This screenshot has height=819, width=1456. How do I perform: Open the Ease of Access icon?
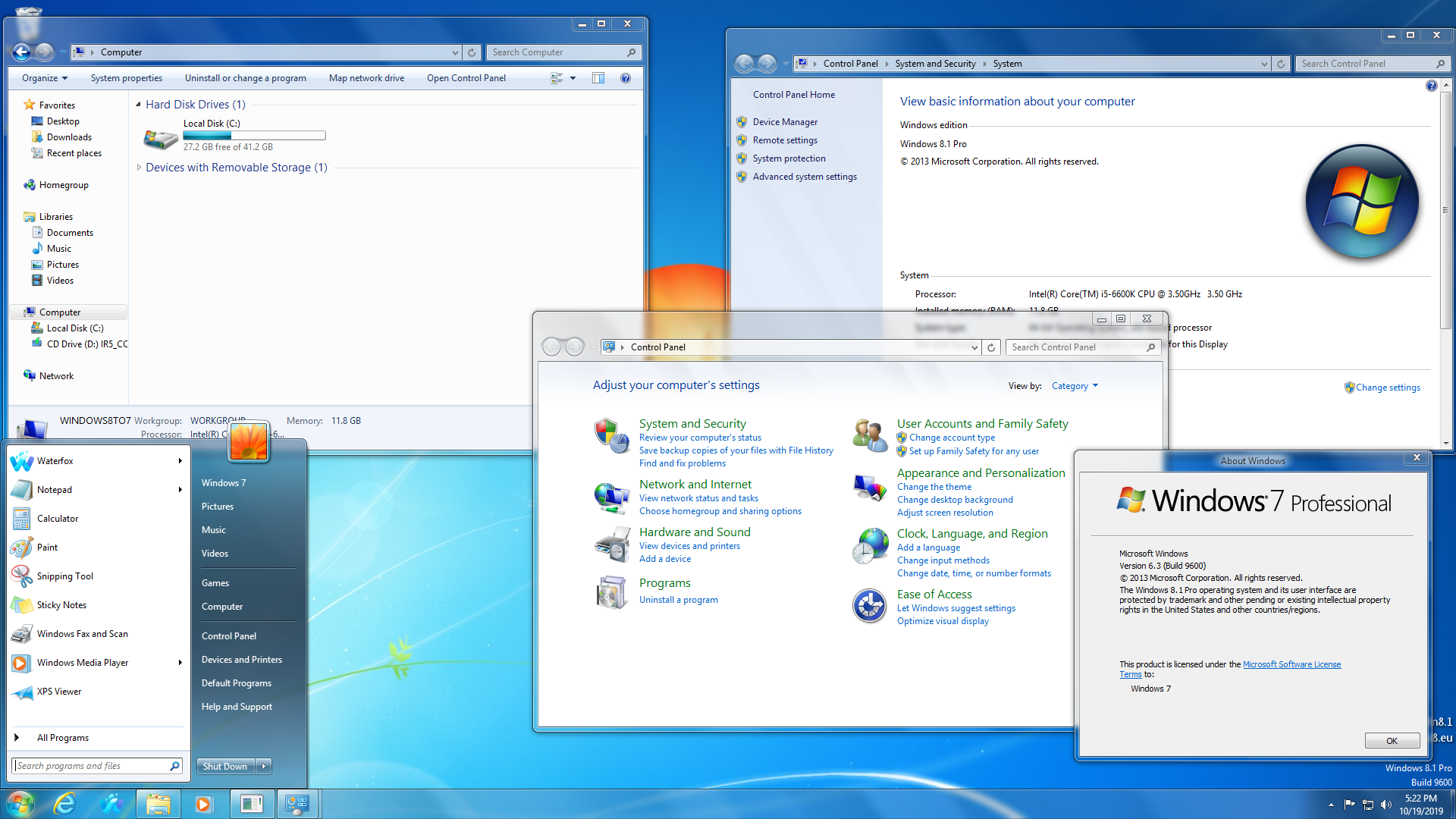coord(870,605)
